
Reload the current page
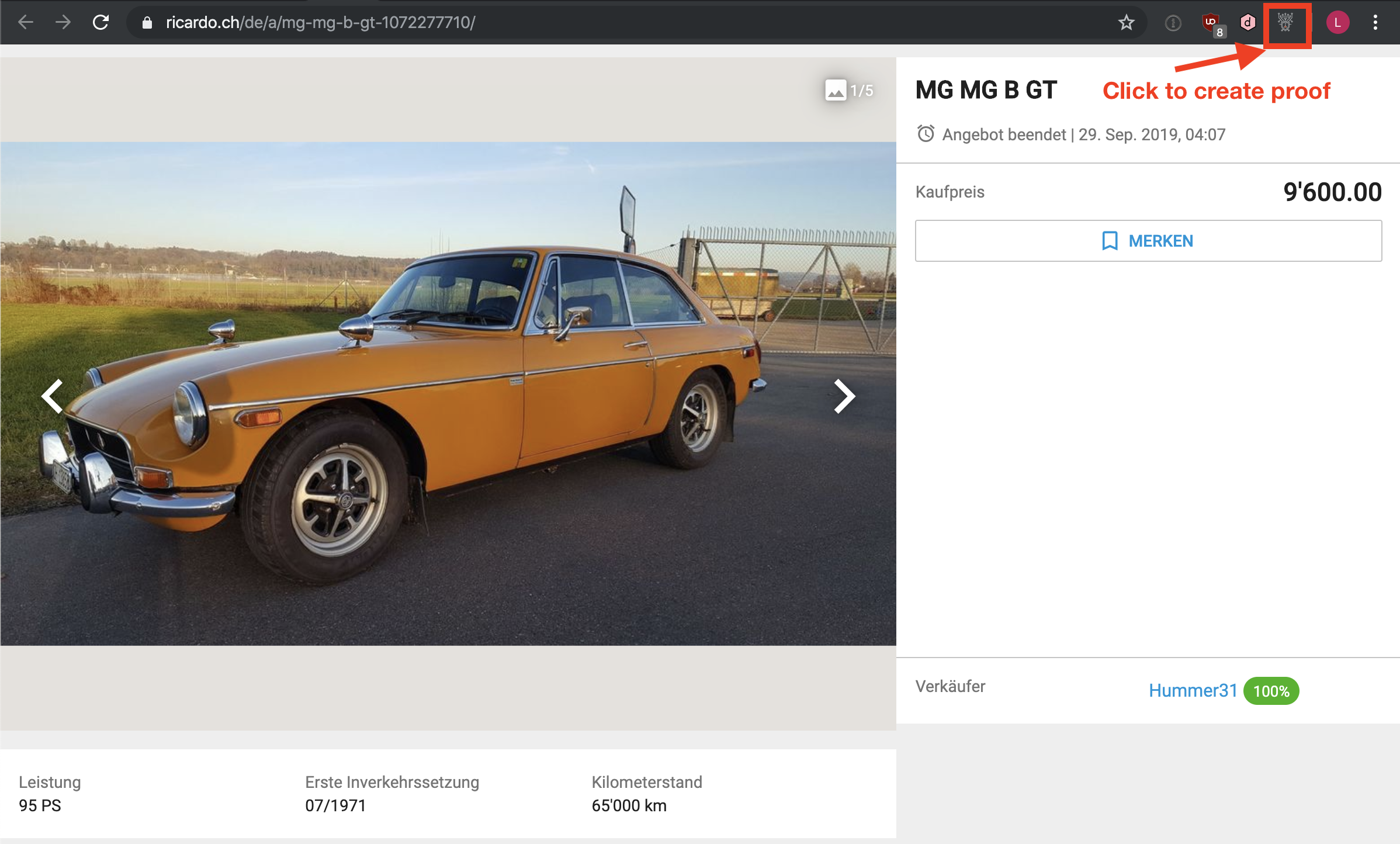pyautogui.click(x=101, y=22)
